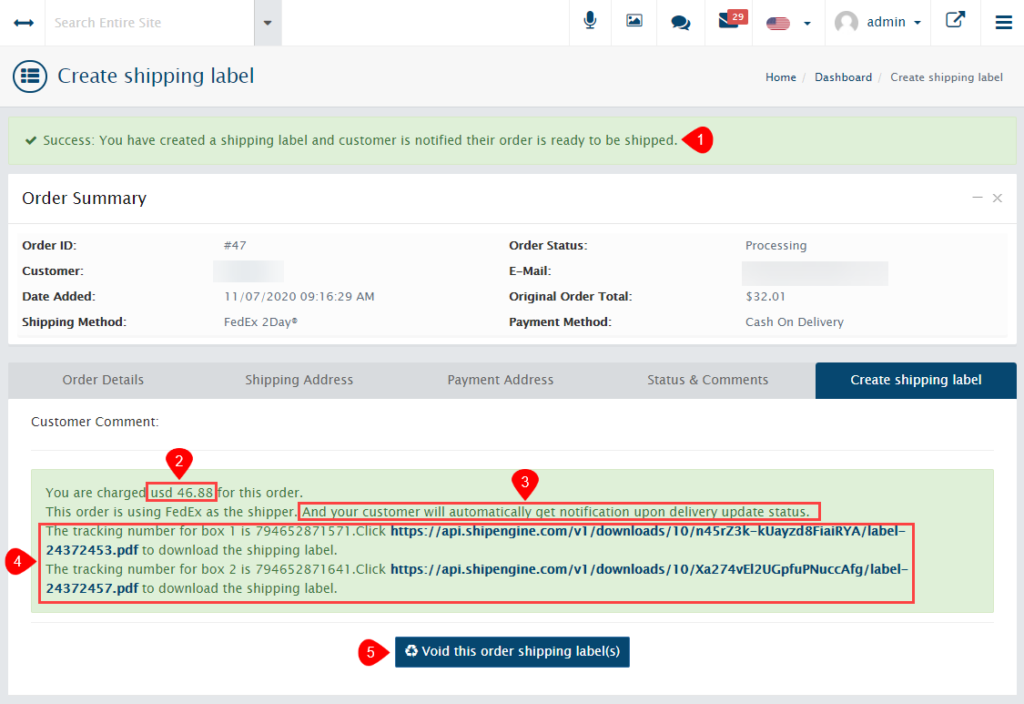Switch to the Shipping Address tab

299,380
